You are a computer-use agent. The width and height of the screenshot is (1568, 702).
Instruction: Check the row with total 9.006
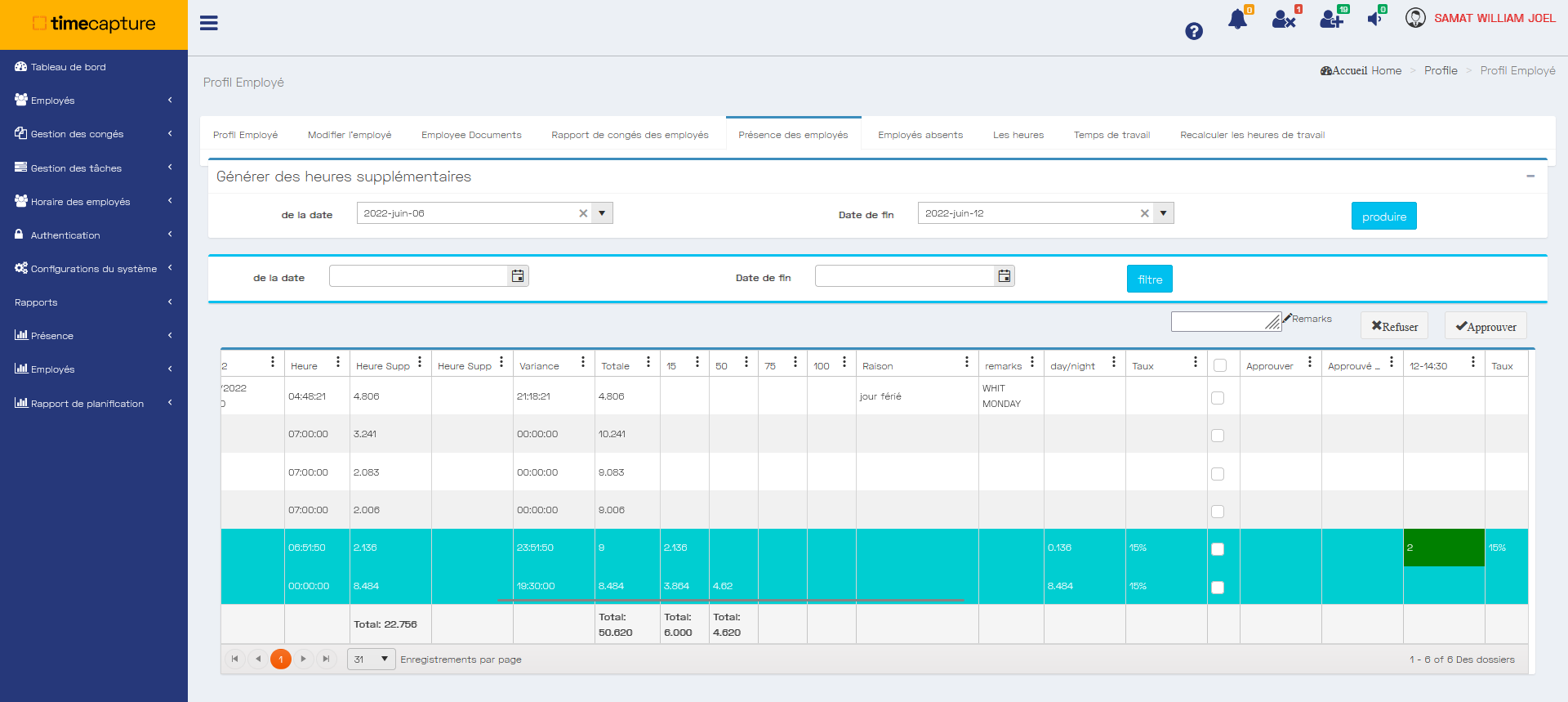pos(1218,512)
